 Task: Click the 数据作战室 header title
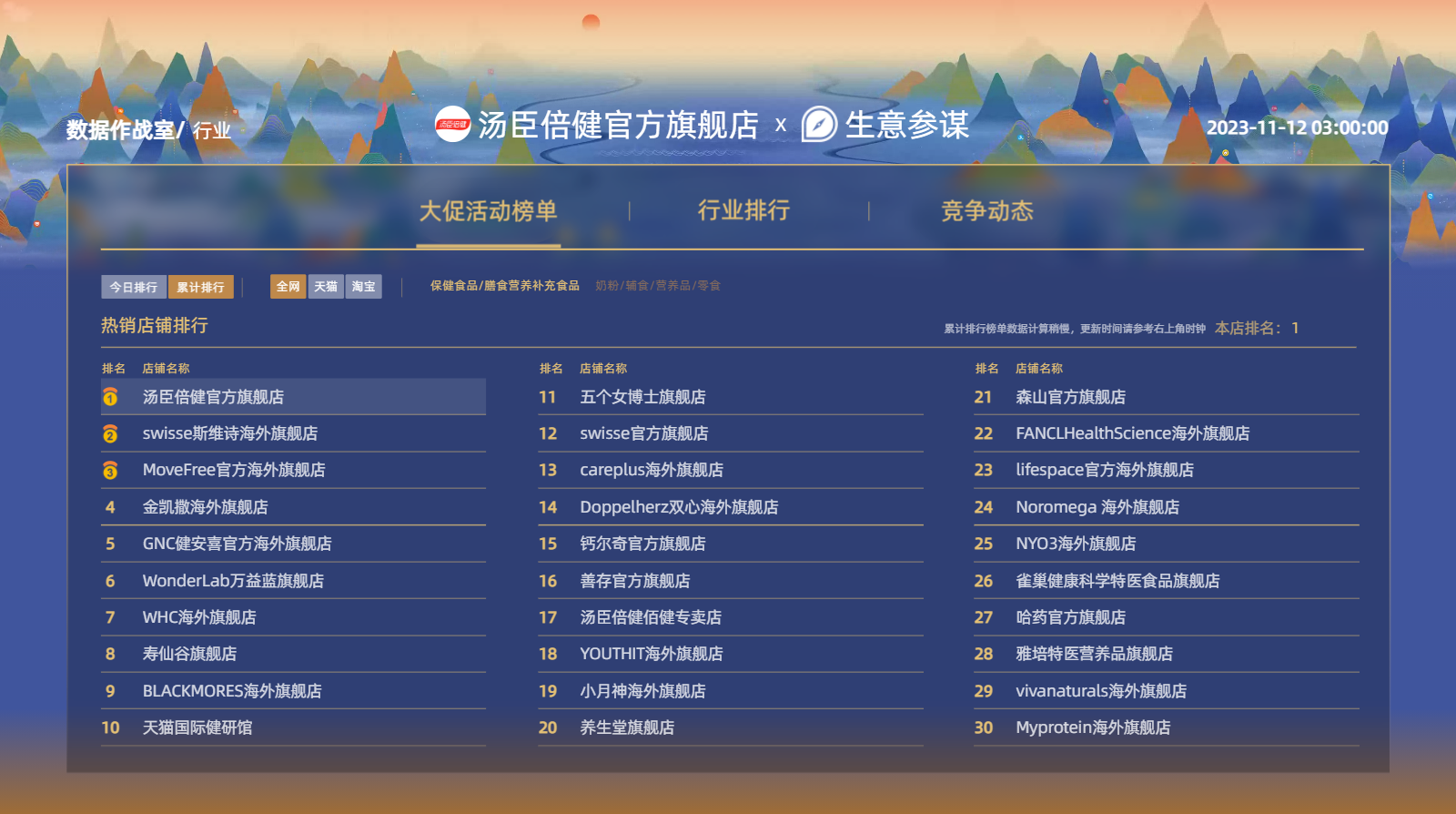pos(120,130)
